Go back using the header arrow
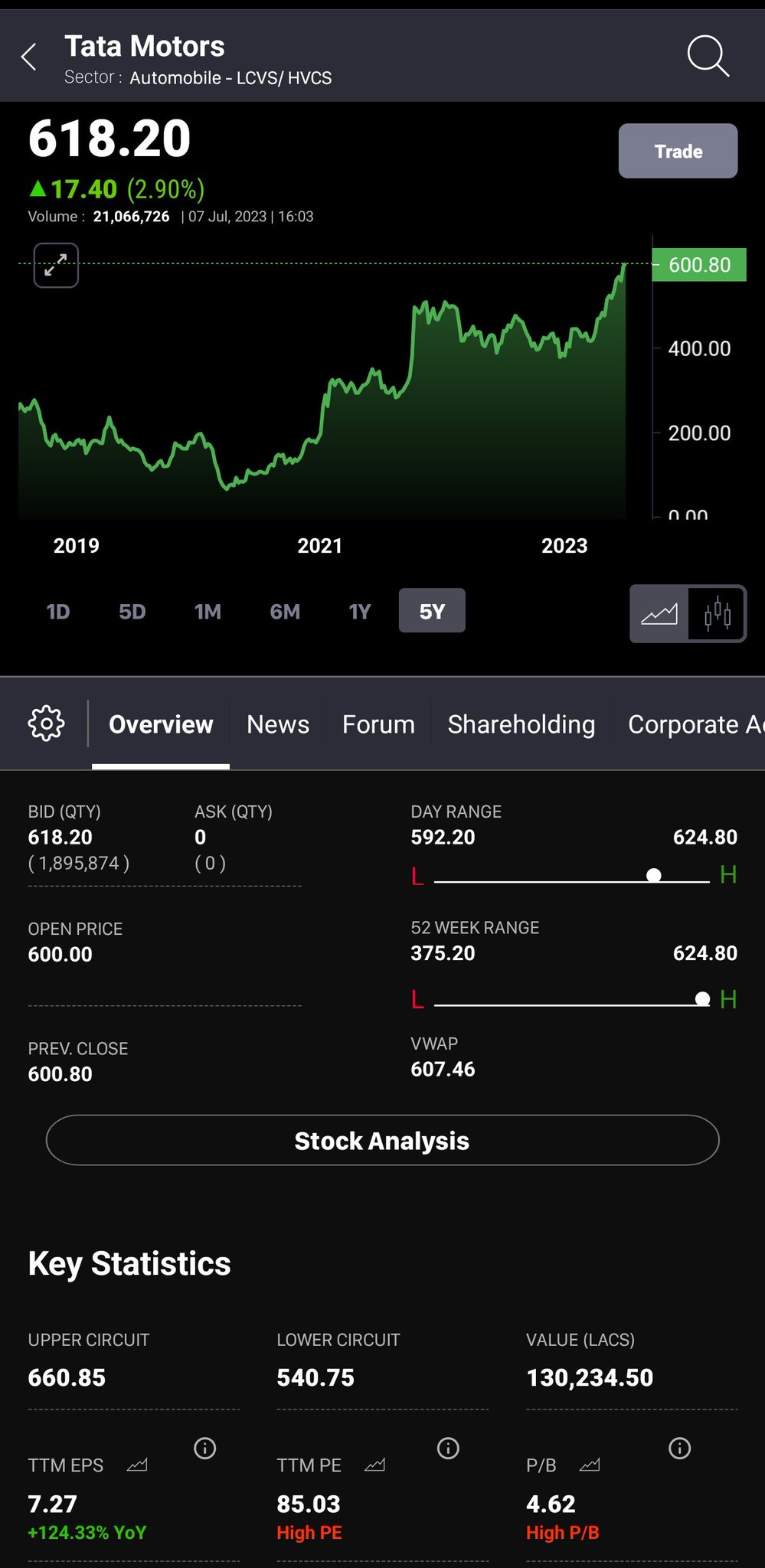Screen dimensions: 765x1568 click(29, 57)
